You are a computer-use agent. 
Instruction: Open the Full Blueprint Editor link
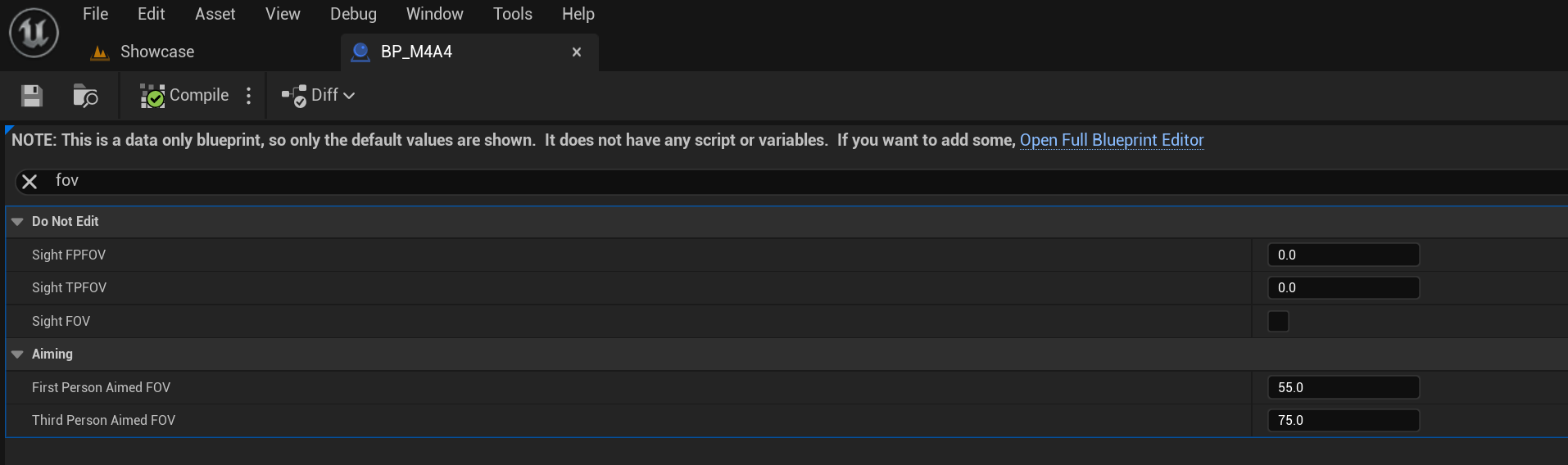1111,140
